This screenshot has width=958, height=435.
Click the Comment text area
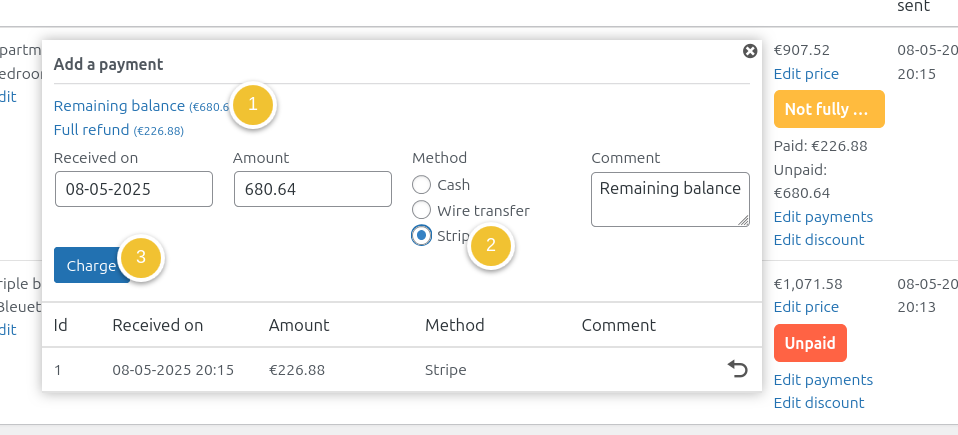(x=670, y=199)
